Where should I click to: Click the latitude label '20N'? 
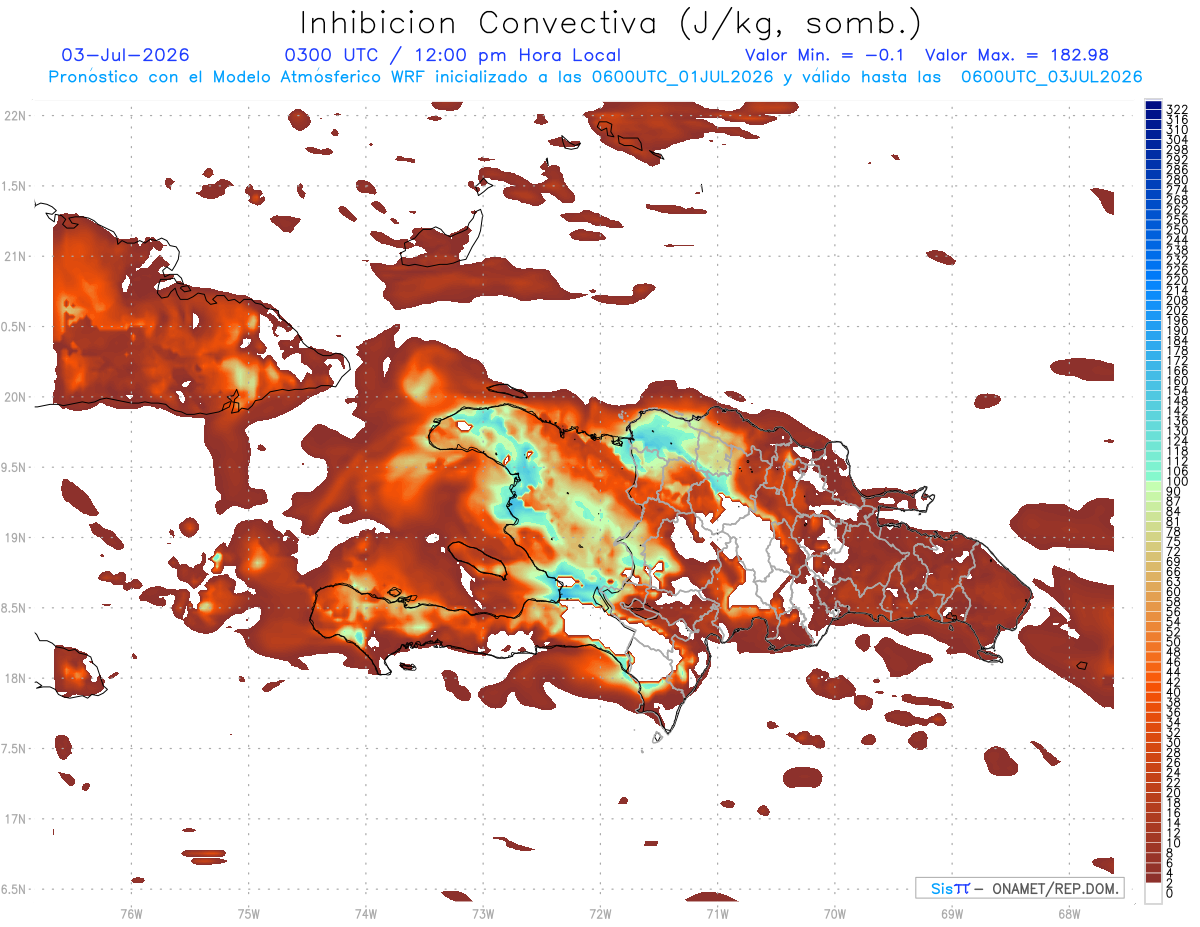(x=14, y=397)
